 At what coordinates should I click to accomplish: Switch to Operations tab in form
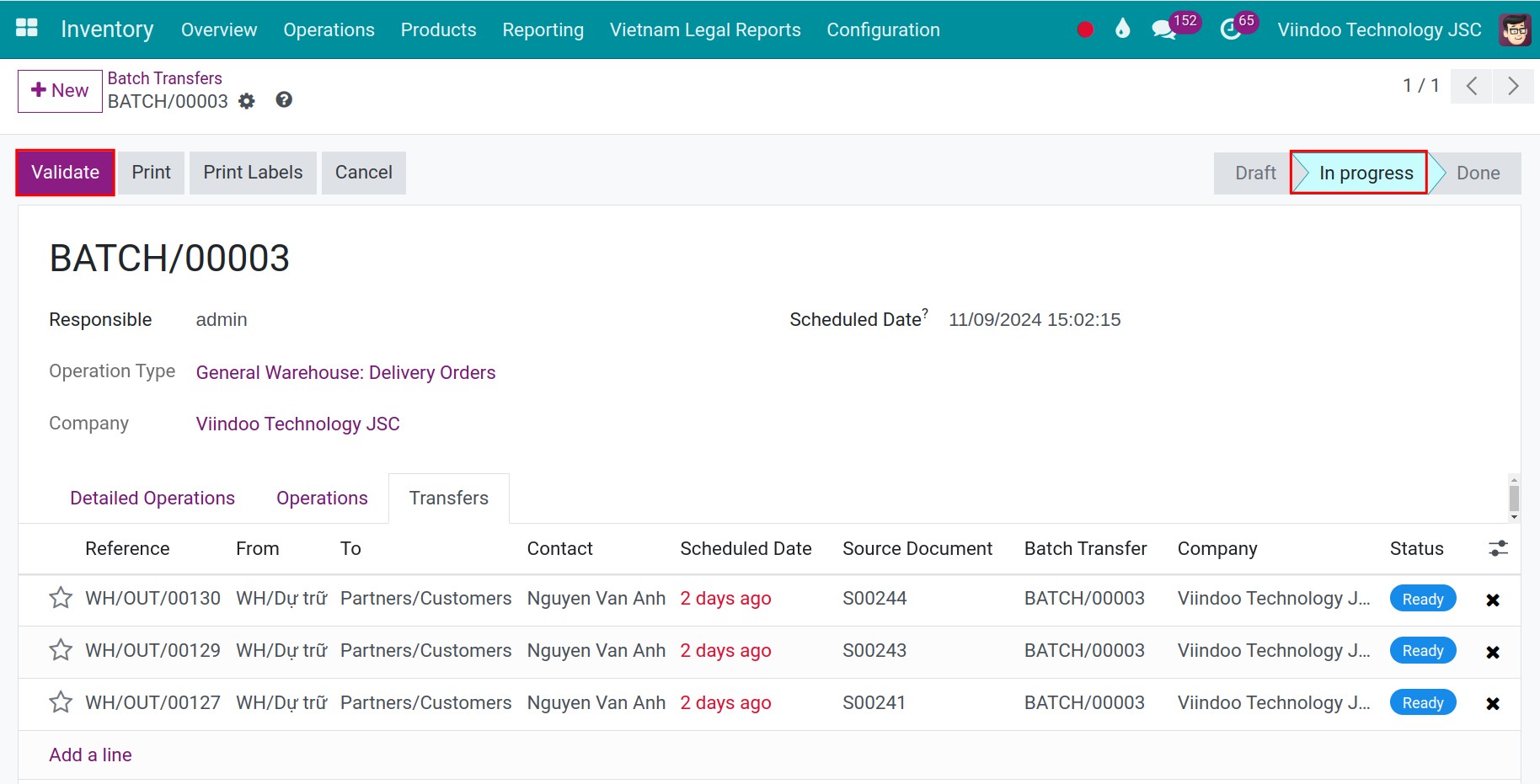[x=322, y=498]
